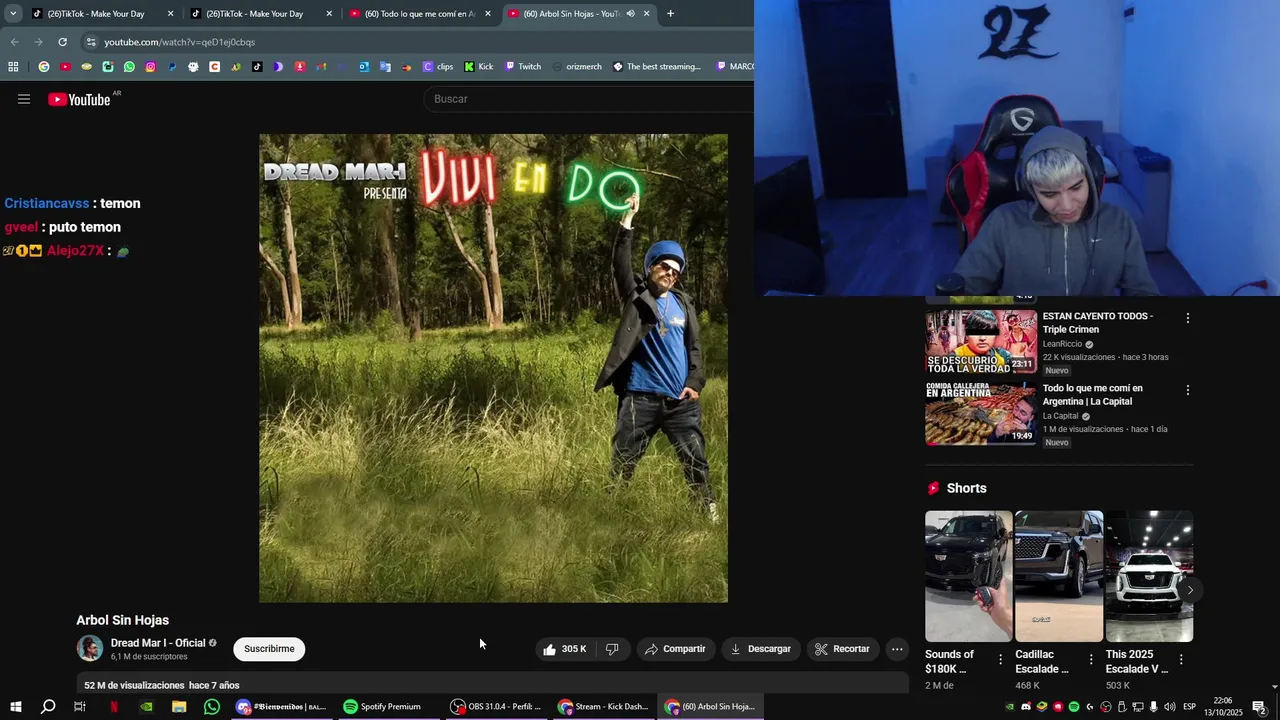Screen dimensions: 1280x720
Task: Open Windows Task View
Action: point(80,707)
